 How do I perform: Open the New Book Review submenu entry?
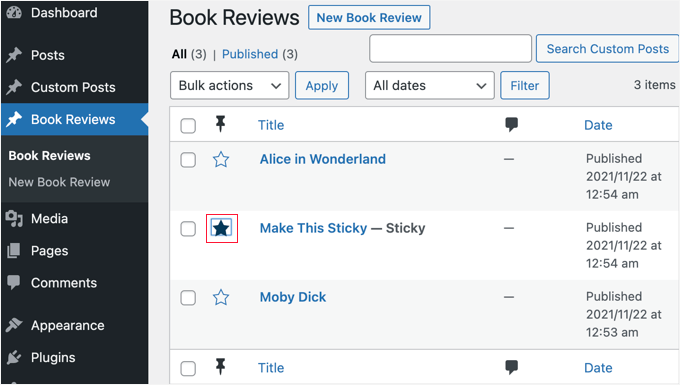click(x=59, y=182)
